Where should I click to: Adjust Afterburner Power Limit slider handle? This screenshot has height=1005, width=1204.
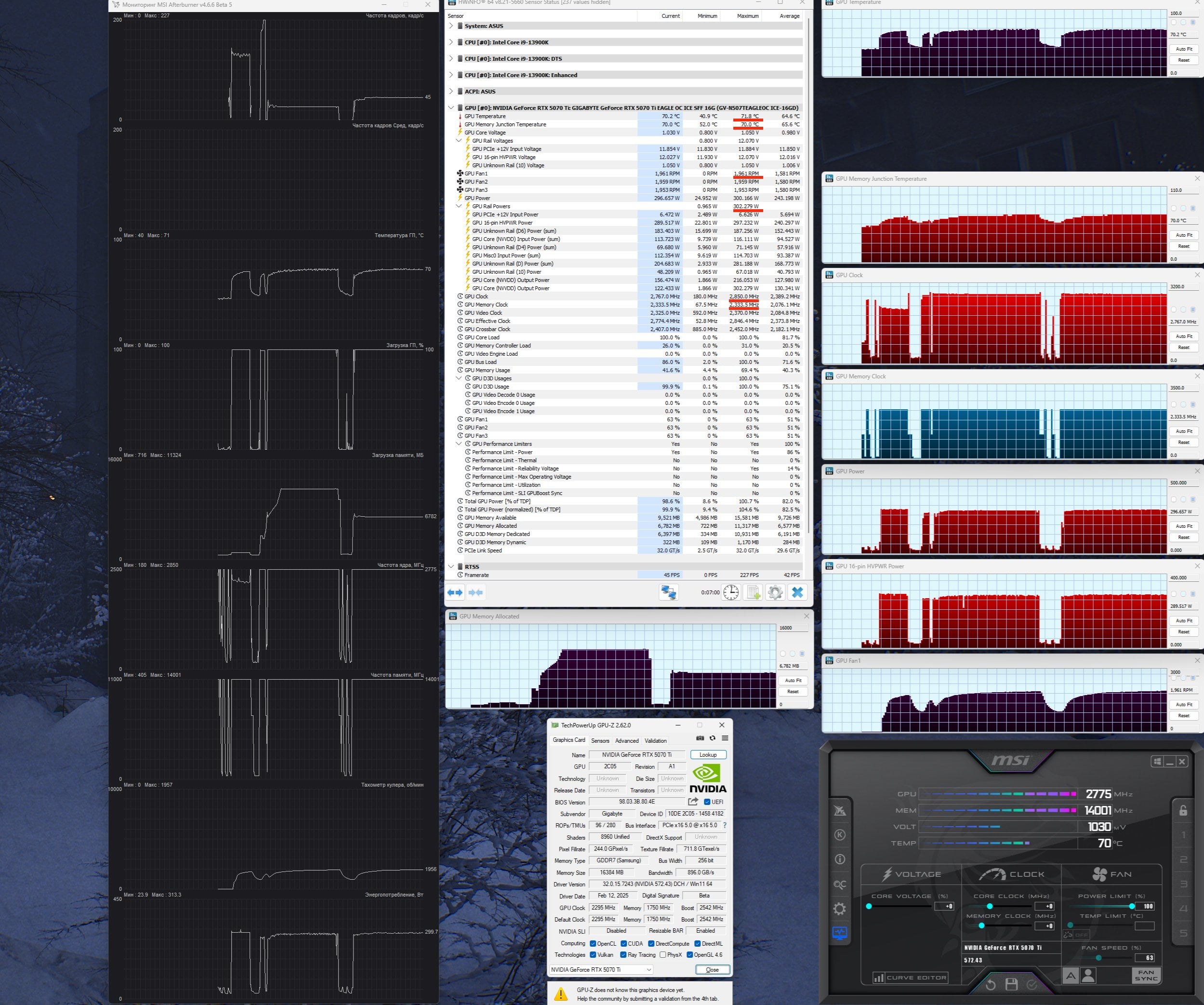click(x=1132, y=906)
